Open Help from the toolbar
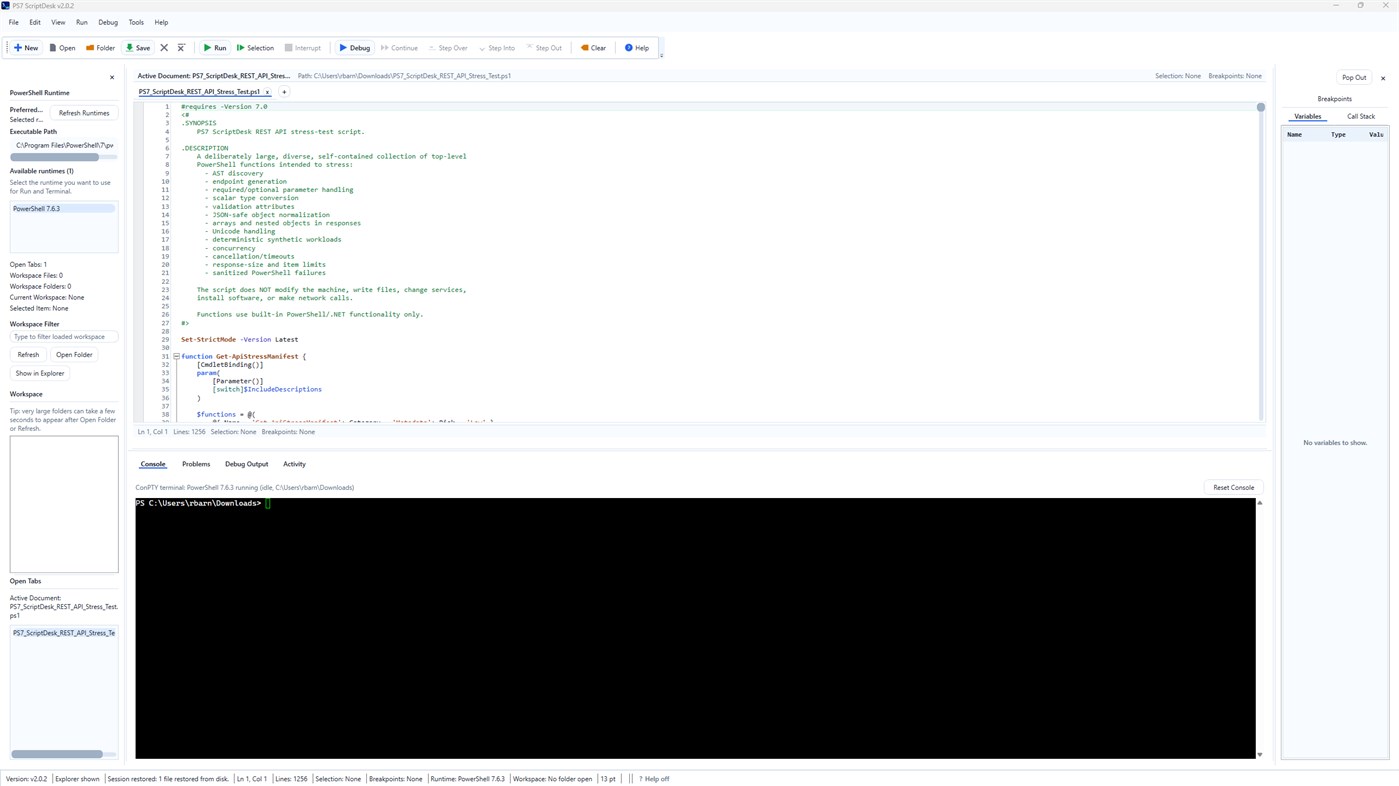 coord(637,48)
